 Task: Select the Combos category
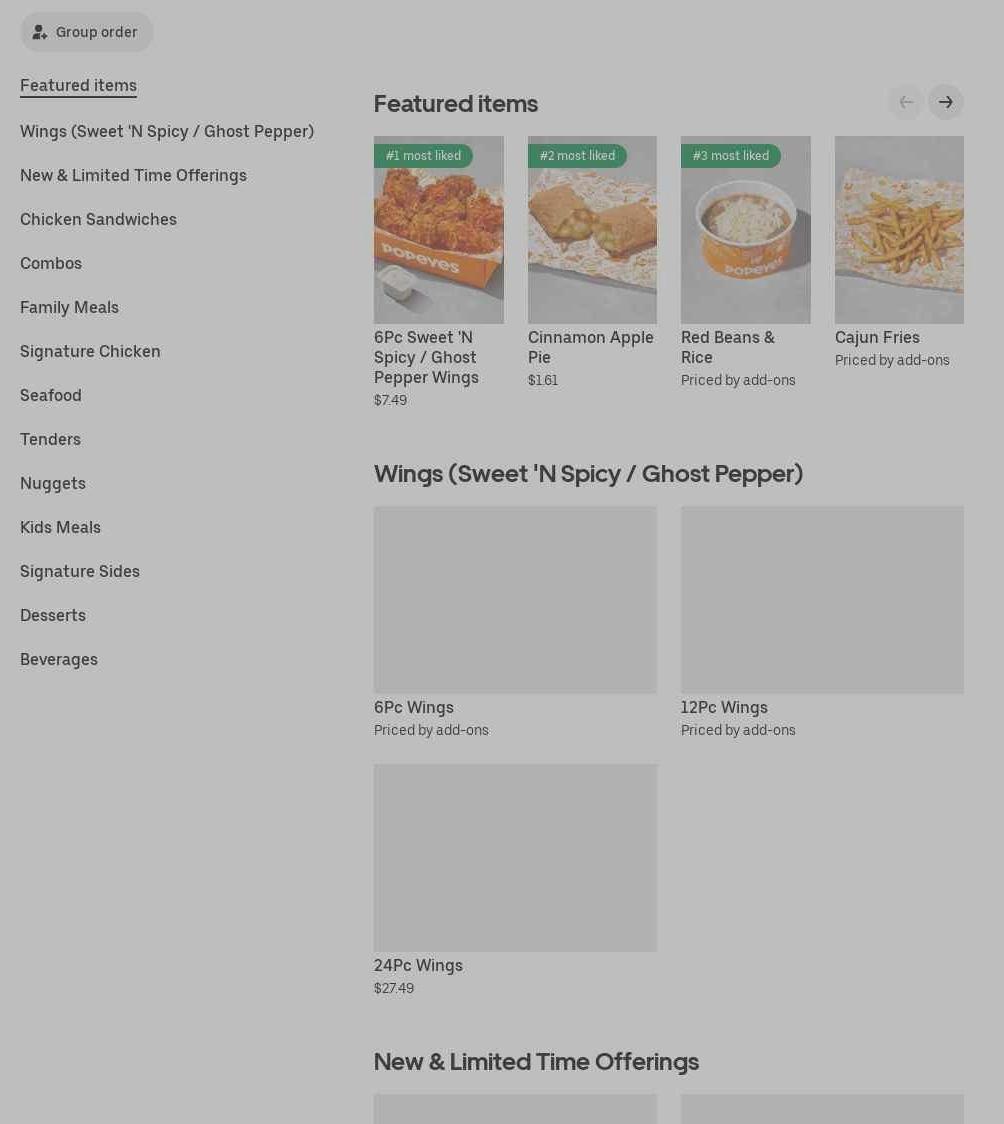(51, 264)
